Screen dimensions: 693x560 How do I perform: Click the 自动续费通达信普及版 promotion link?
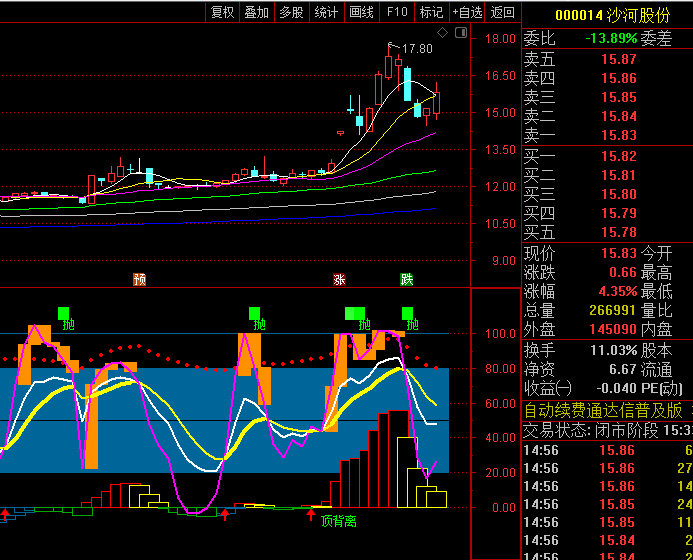pos(603,410)
